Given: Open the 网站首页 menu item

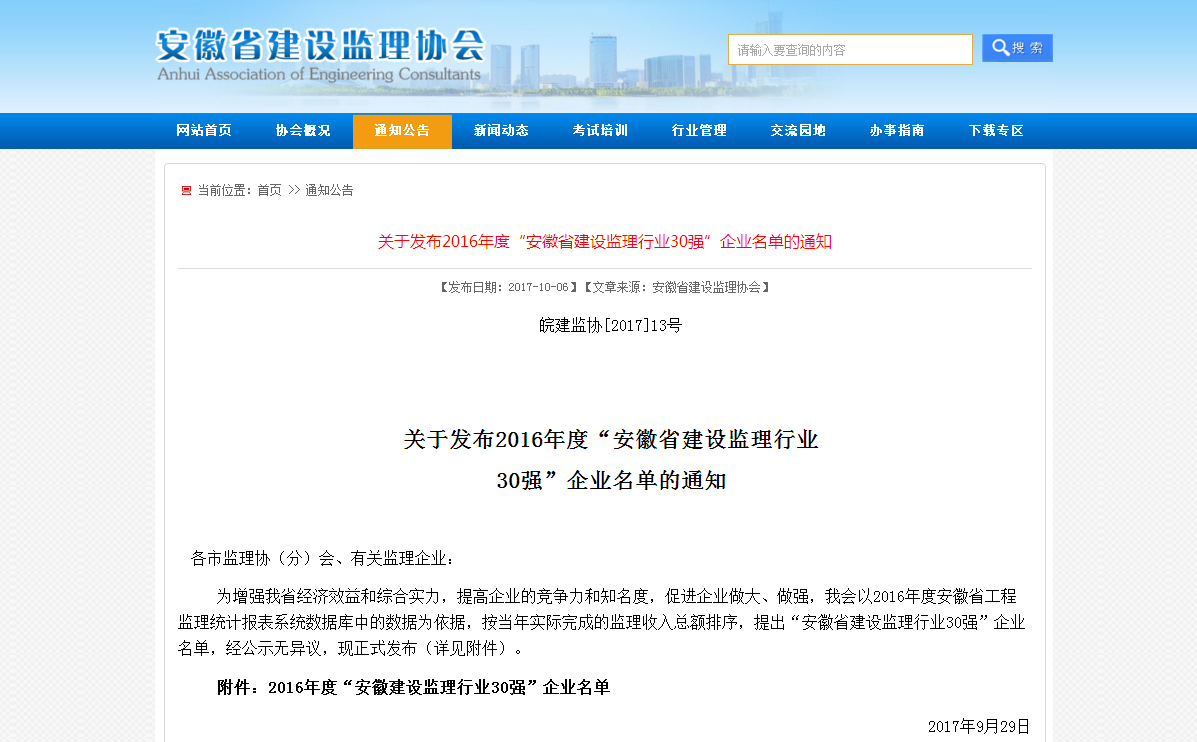Looking at the screenshot, I should click(204, 131).
